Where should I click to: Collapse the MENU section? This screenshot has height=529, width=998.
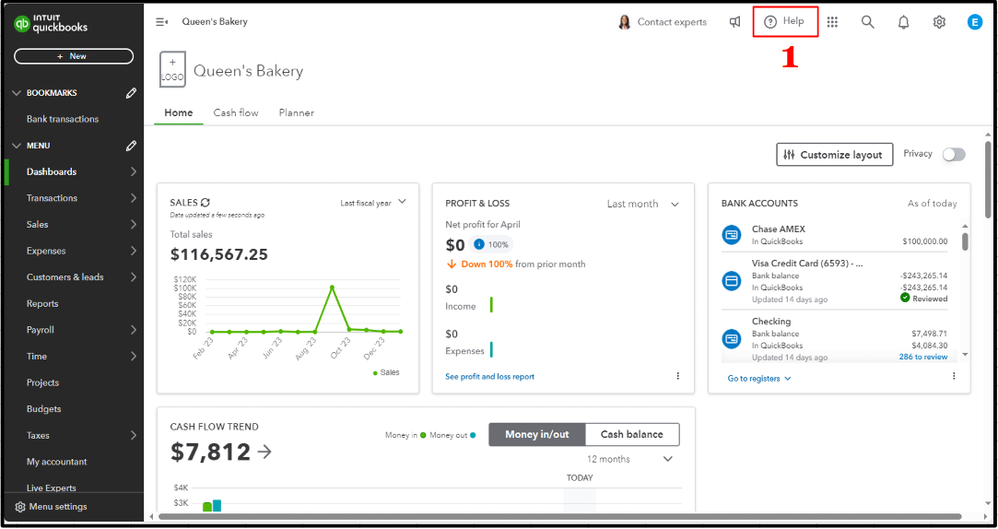(17, 146)
